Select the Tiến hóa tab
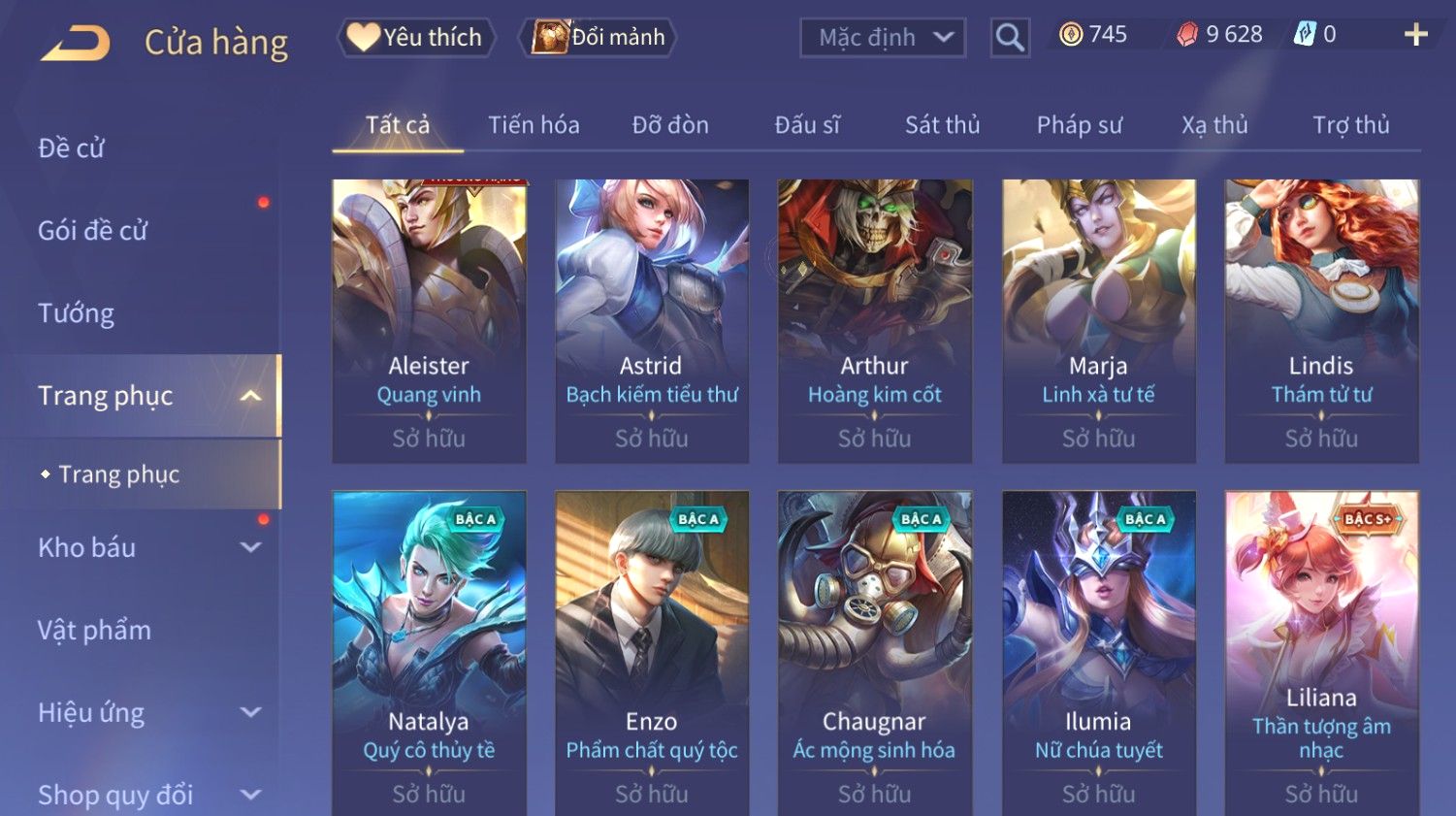Viewport: 1456px width, 816px height. coord(534,125)
